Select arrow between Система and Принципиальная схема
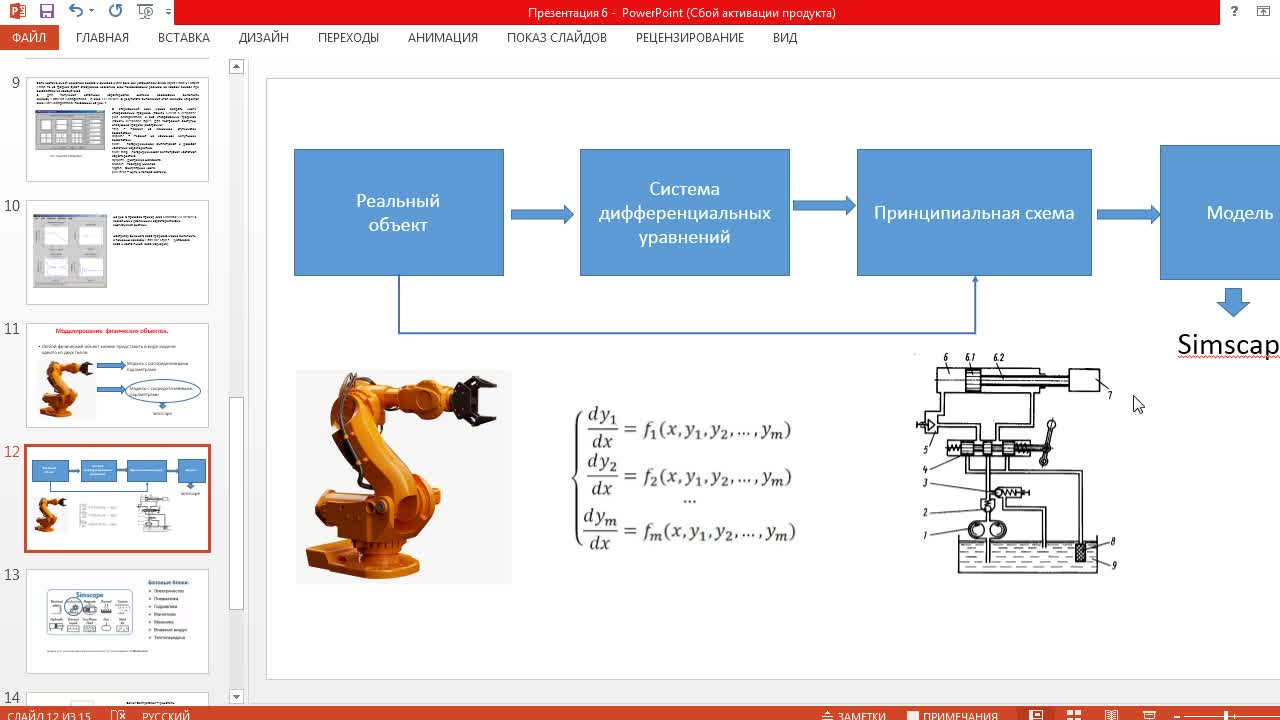The width and height of the screenshot is (1280, 720). tap(824, 206)
